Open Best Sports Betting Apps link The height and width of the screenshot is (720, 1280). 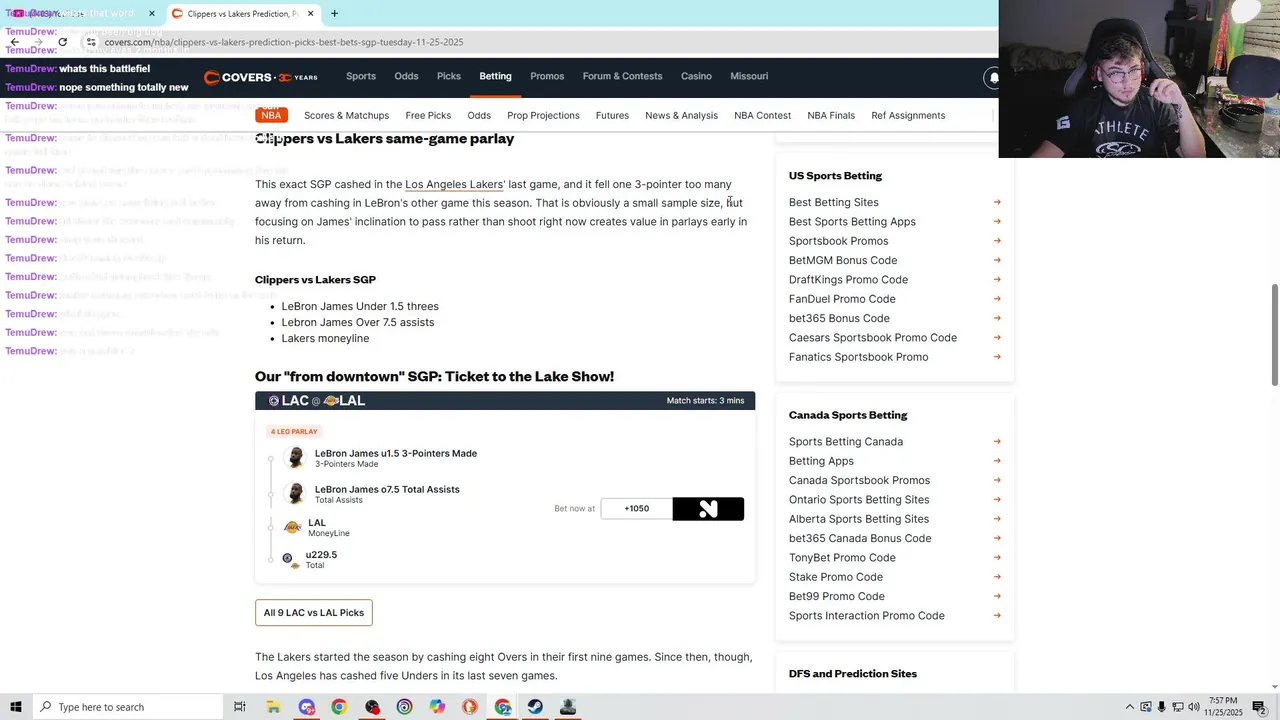(x=852, y=222)
